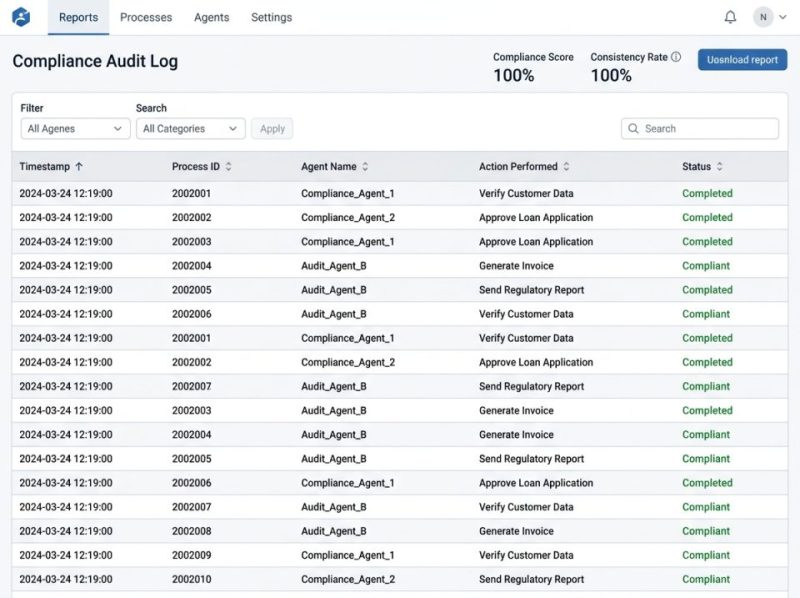800x598 pixels.
Task: Click the Action Performed header label
Action: pyautogui.click(x=518, y=166)
